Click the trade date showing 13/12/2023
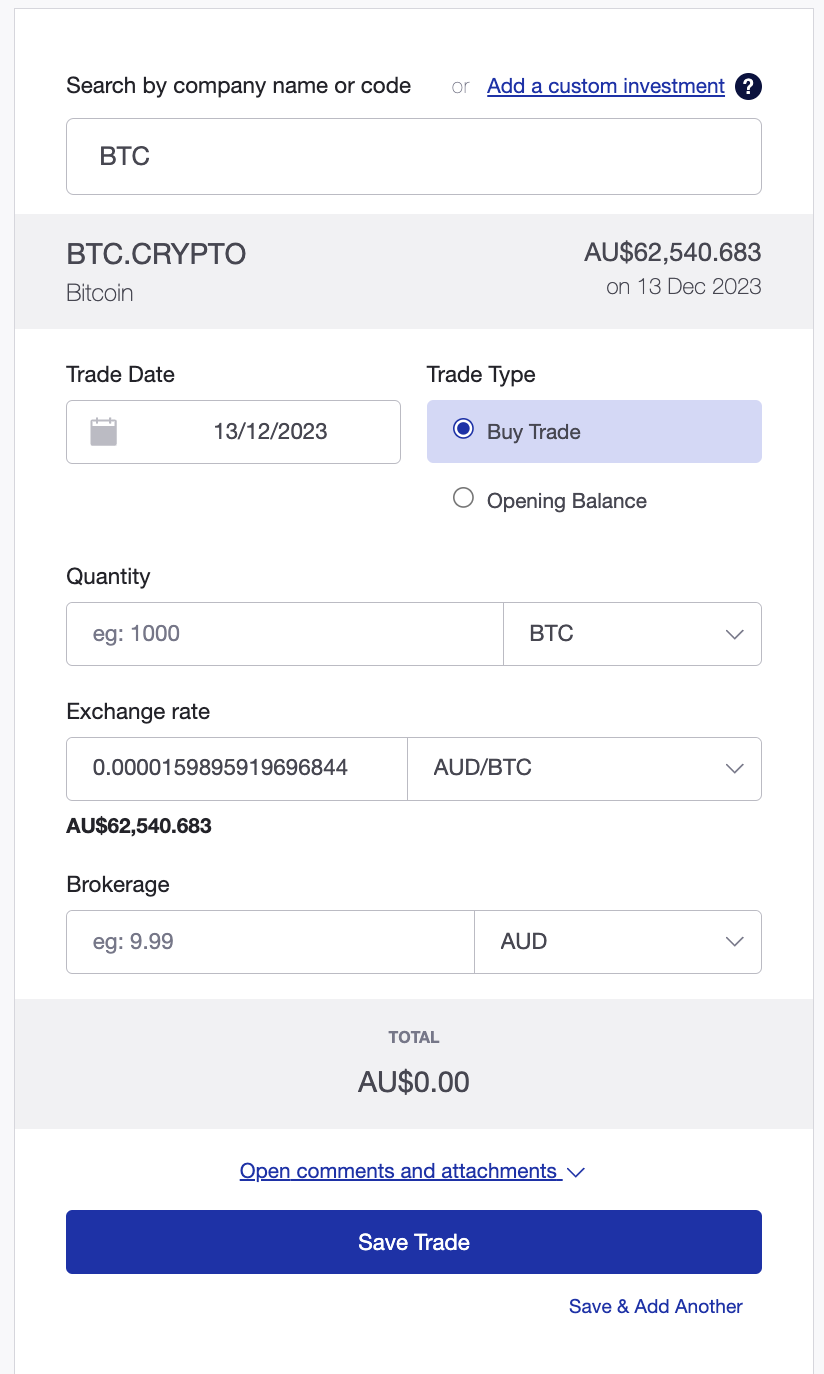 pos(268,430)
